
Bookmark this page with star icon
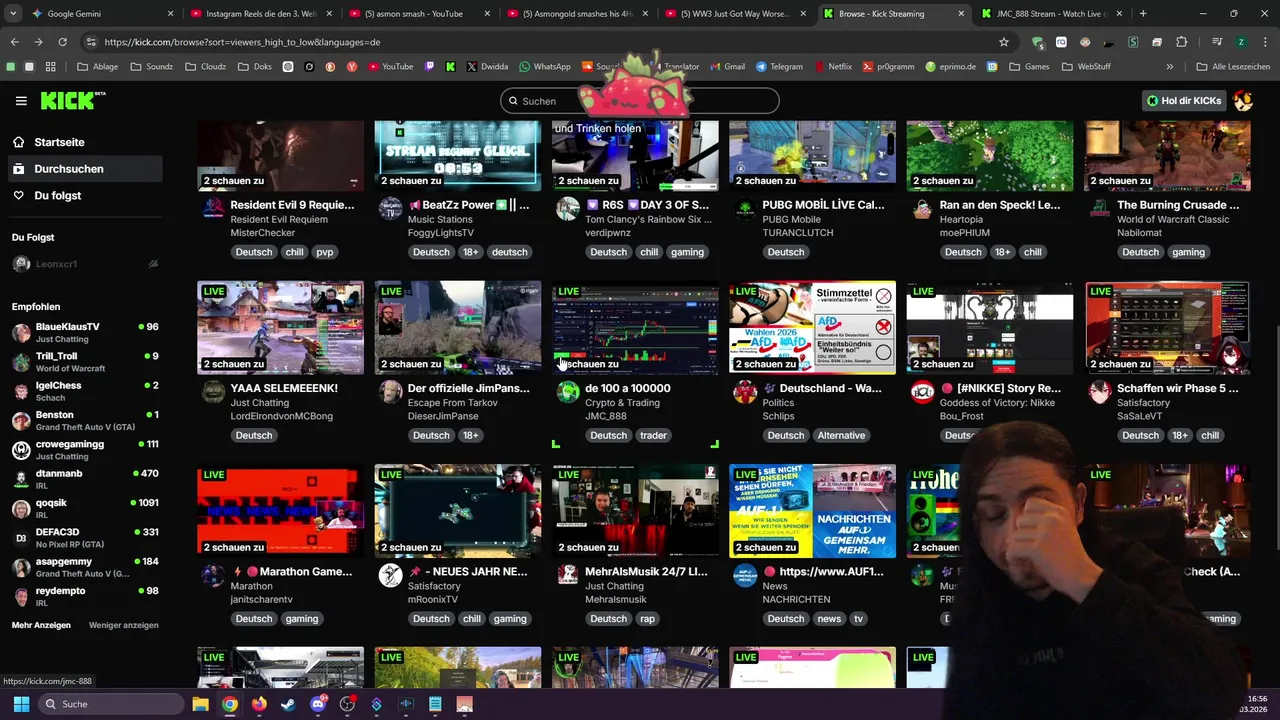(1004, 42)
